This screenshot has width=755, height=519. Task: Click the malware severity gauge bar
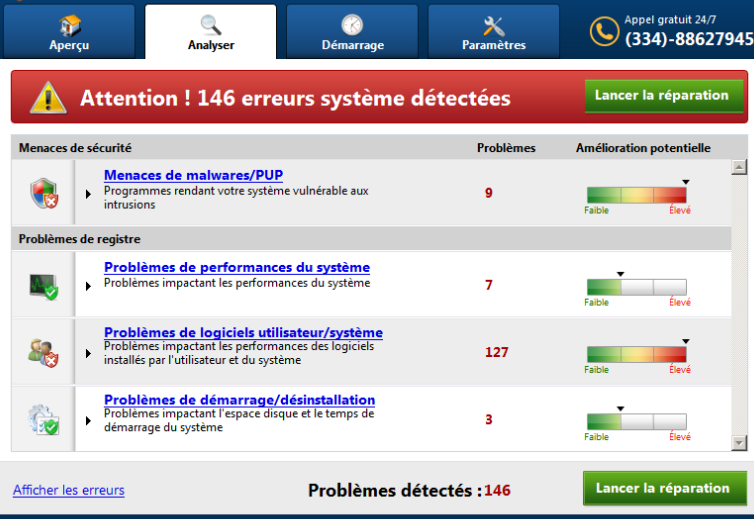coord(636,195)
